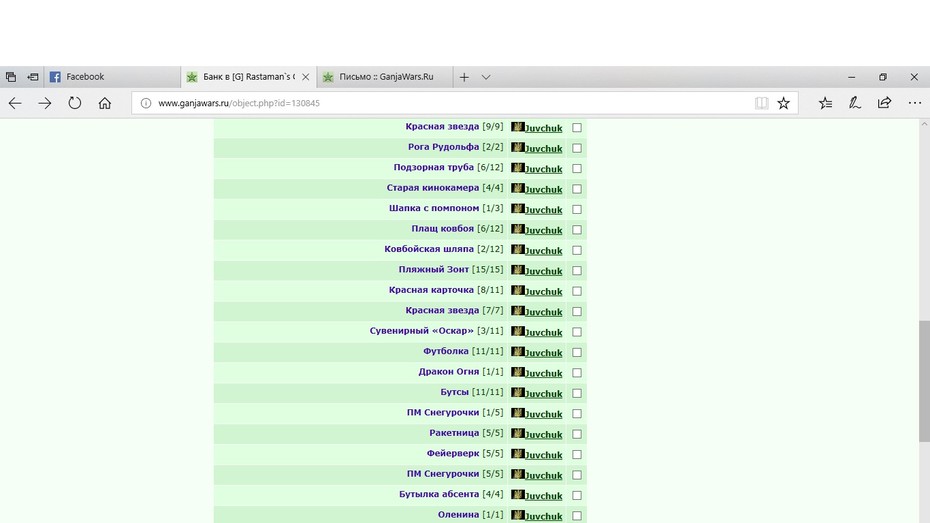Switch to the Facebook tab
The height and width of the screenshot is (523, 930).
tap(113, 77)
